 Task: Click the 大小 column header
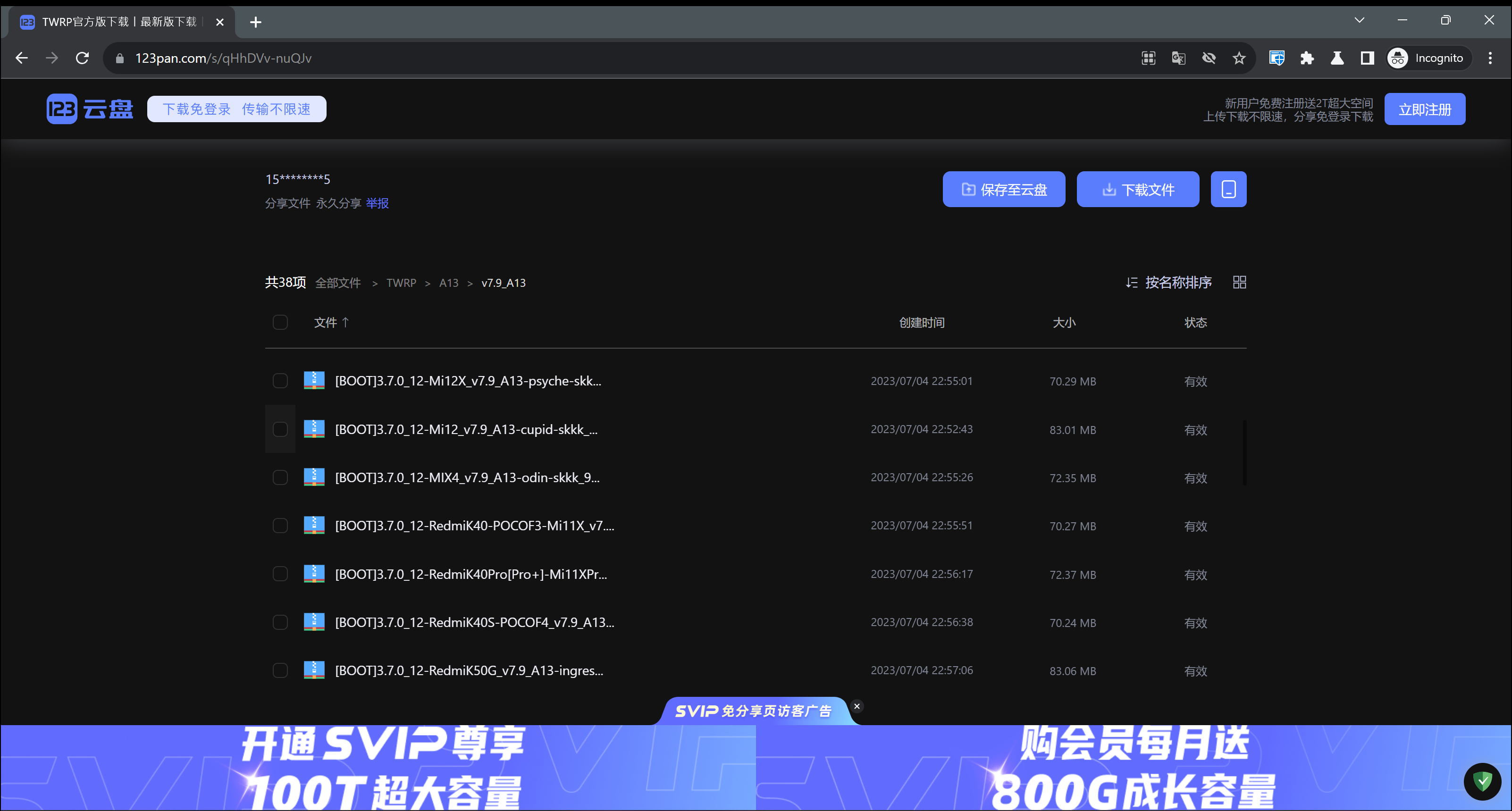pyautogui.click(x=1064, y=323)
